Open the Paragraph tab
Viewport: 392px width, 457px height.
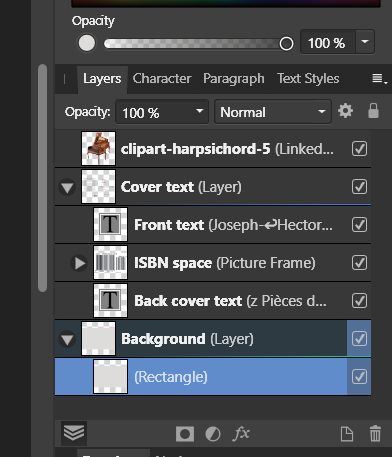coord(234,79)
